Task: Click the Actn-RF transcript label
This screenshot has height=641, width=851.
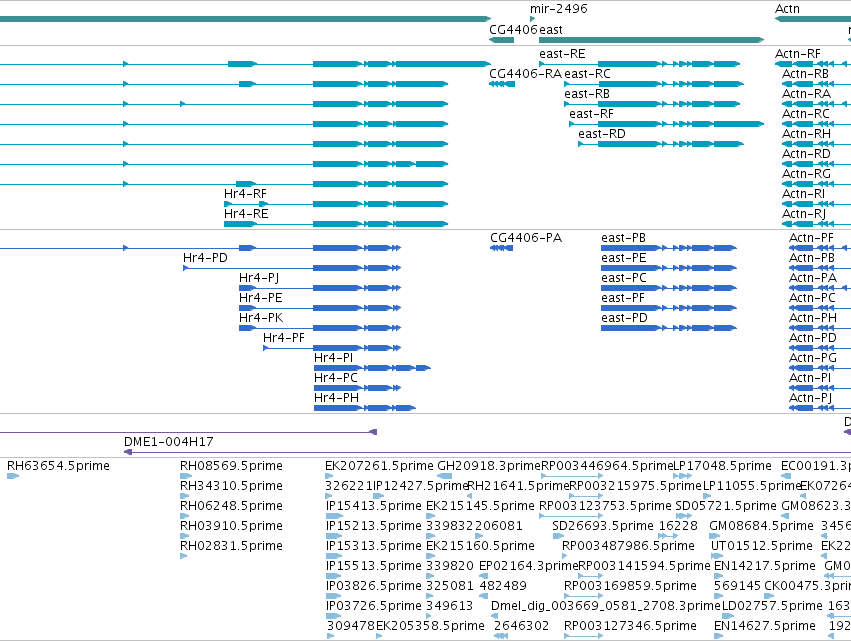Action: click(x=798, y=54)
